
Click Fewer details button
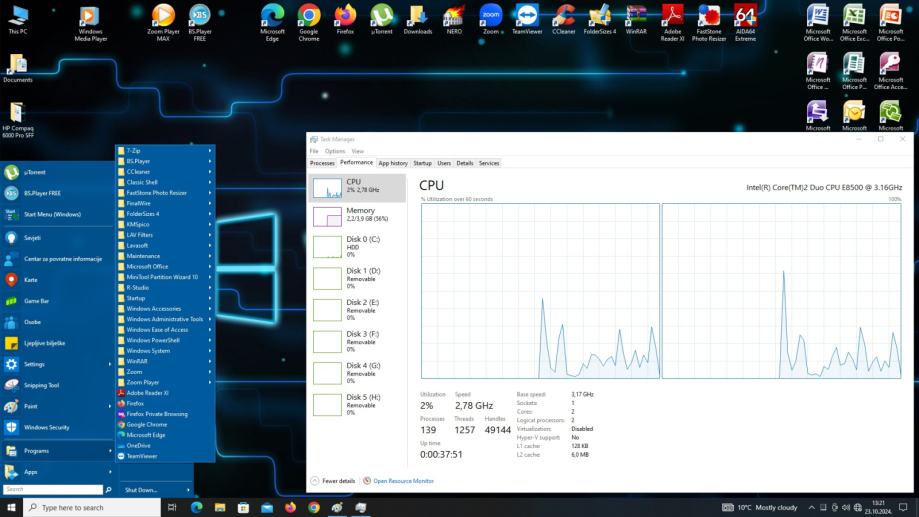tap(332, 481)
